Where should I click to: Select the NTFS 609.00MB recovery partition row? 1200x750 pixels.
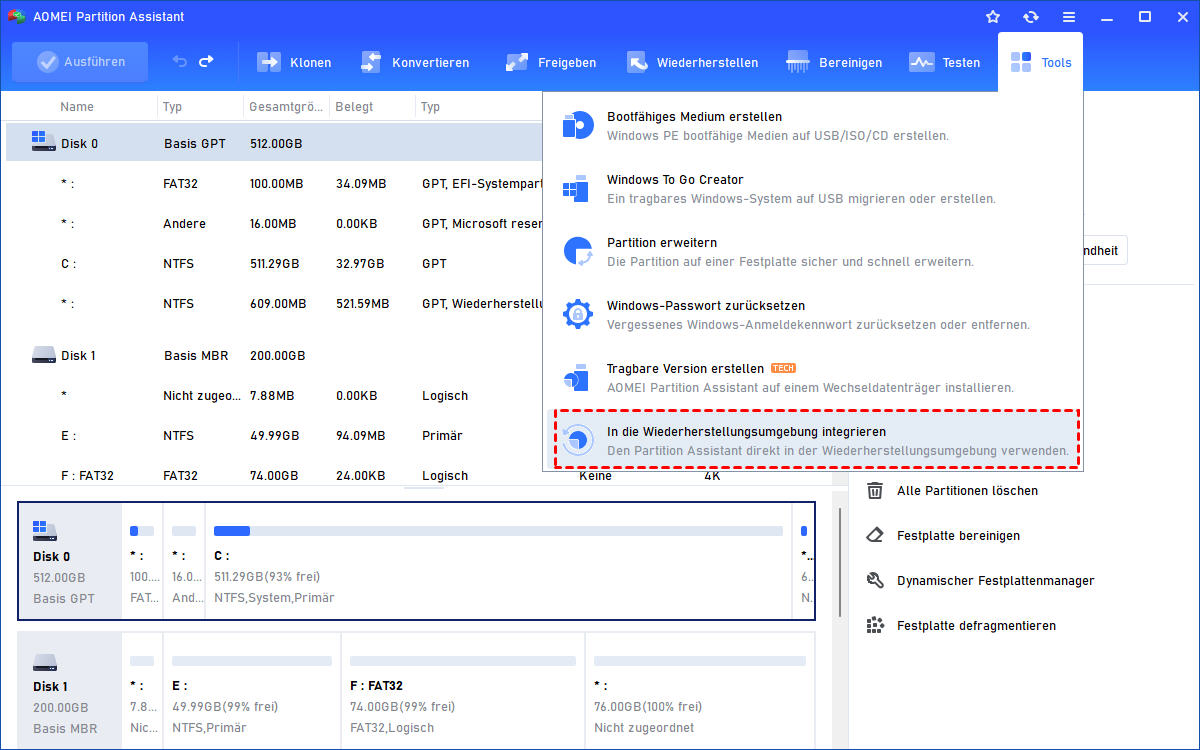[274, 304]
